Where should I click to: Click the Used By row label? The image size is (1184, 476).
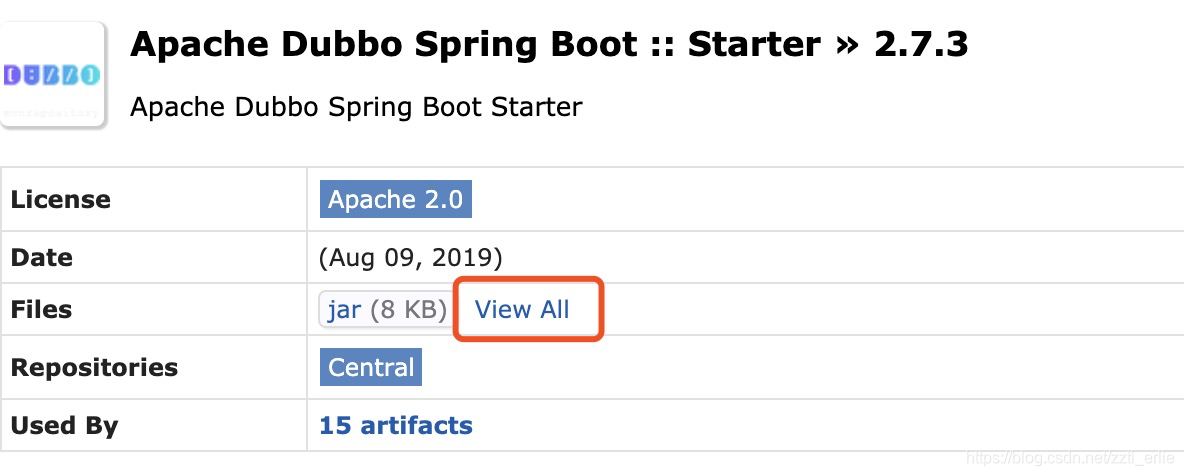click(64, 425)
